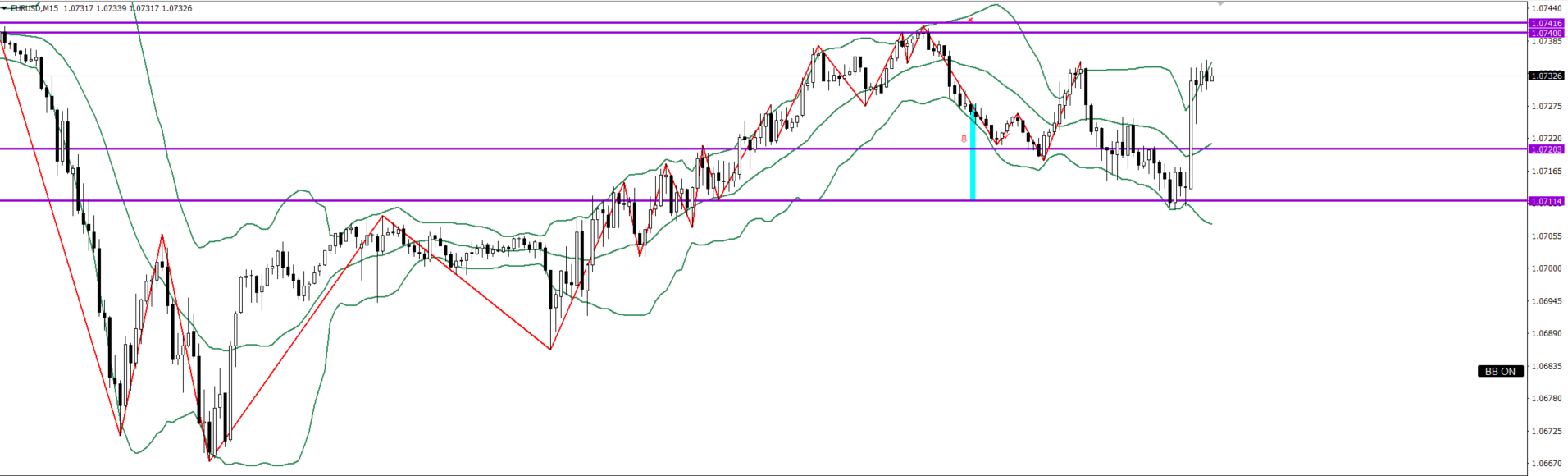1568x476 pixels.
Task: Select the cyan vertical bar
Action: tap(973, 154)
